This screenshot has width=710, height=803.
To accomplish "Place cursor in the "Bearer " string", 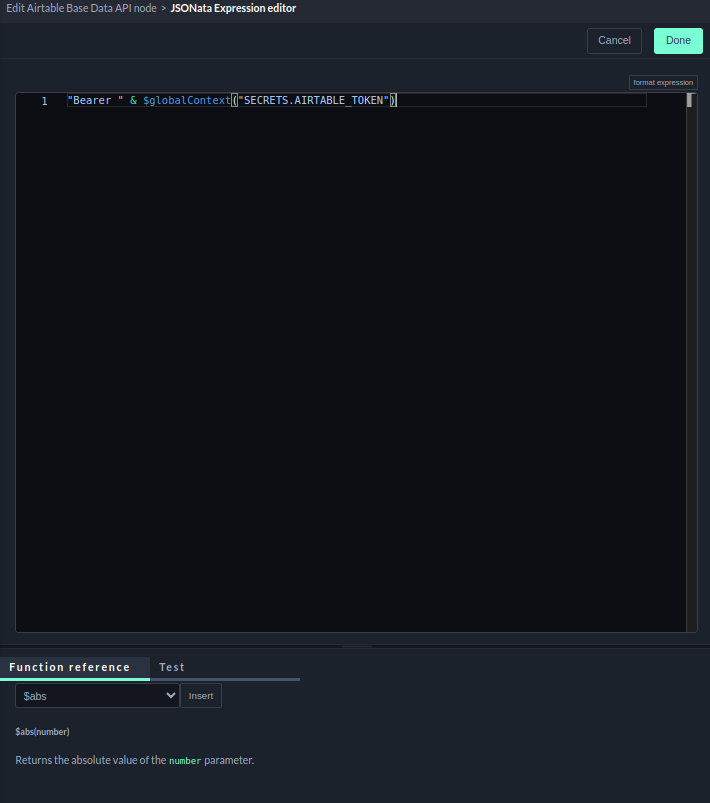I will [94, 101].
